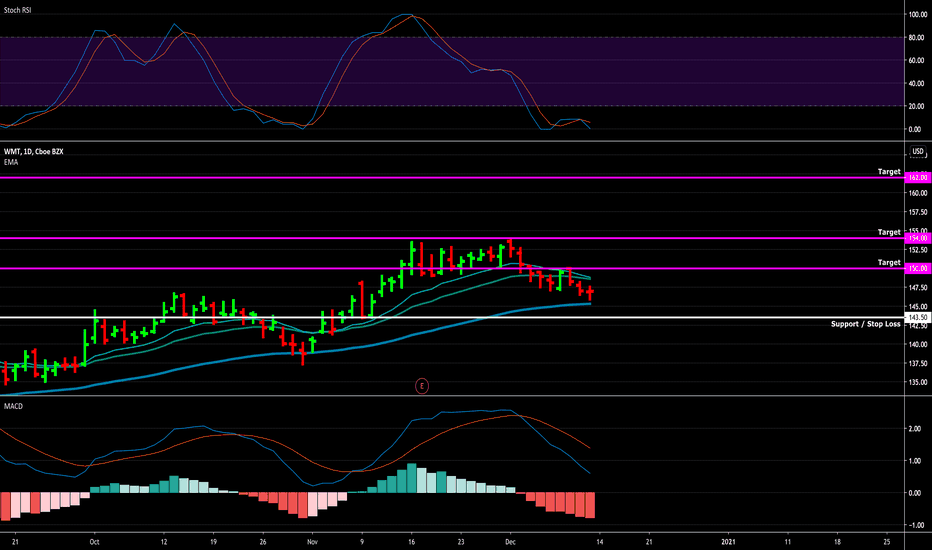Click 2.00 on the MACD scale
The height and width of the screenshot is (550, 932).
point(915,429)
